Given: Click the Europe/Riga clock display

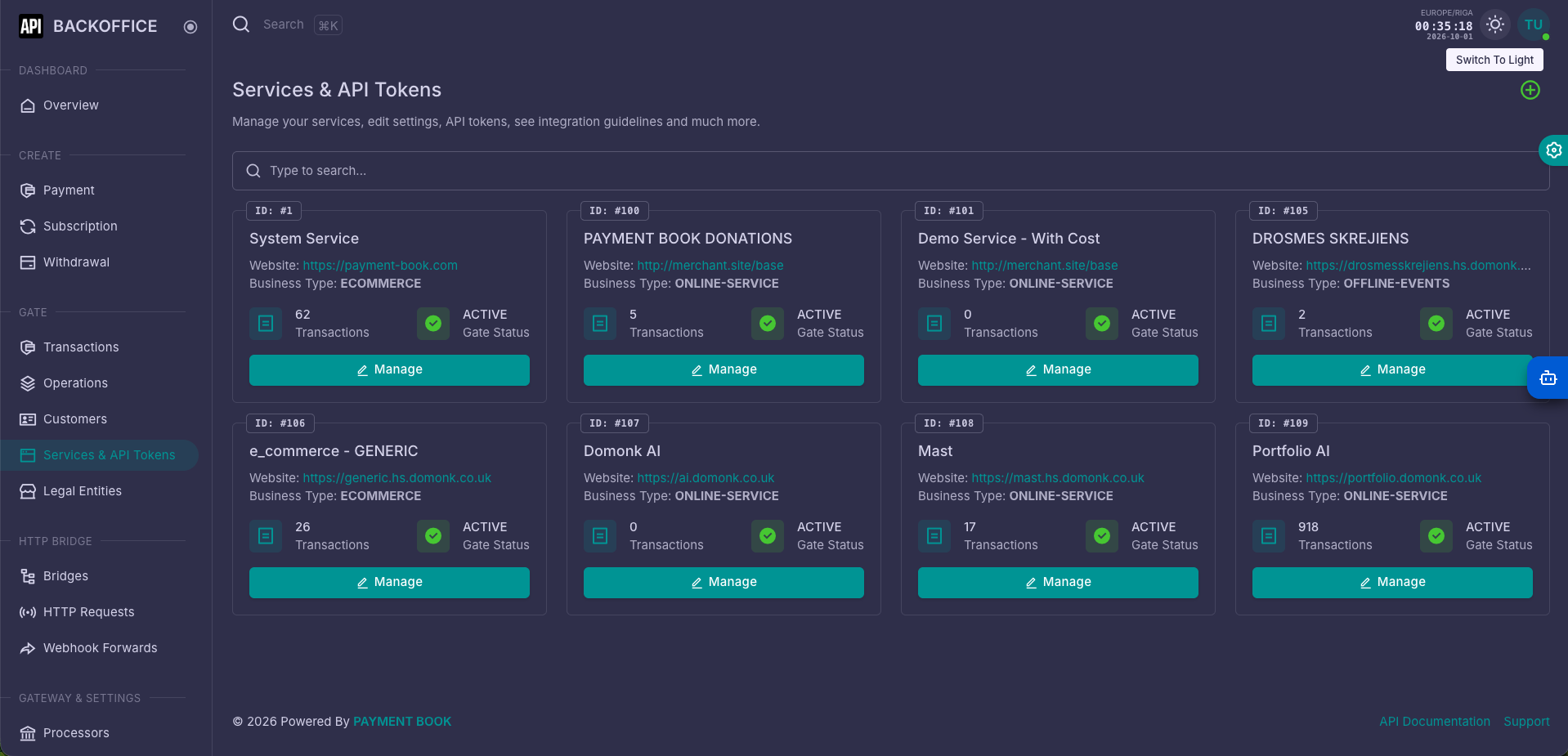Looking at the screenshot, I should pos(1444,25).
